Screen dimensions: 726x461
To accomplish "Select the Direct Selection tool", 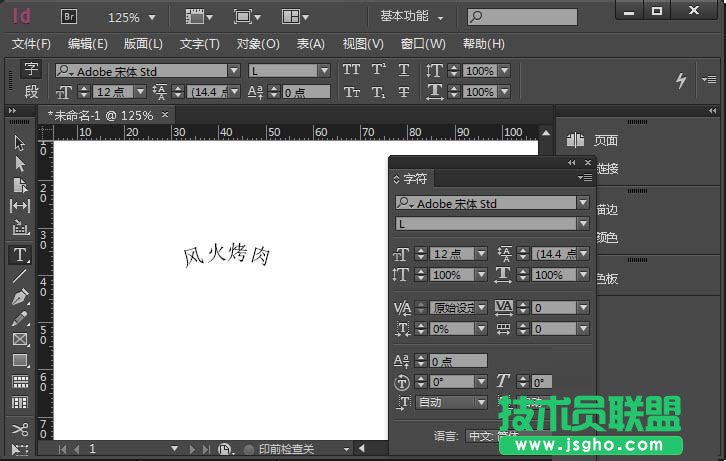I will [x=19, y=164].
